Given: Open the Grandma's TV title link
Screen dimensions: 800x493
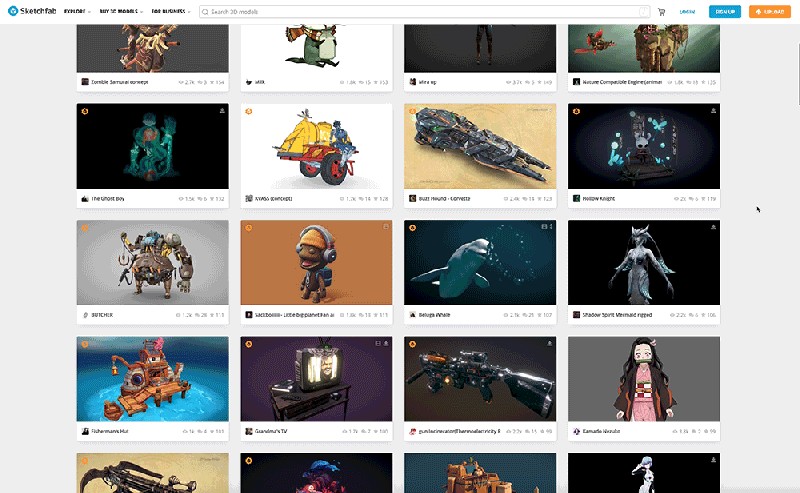Looking at the screenshot, I should click(271, 431).
